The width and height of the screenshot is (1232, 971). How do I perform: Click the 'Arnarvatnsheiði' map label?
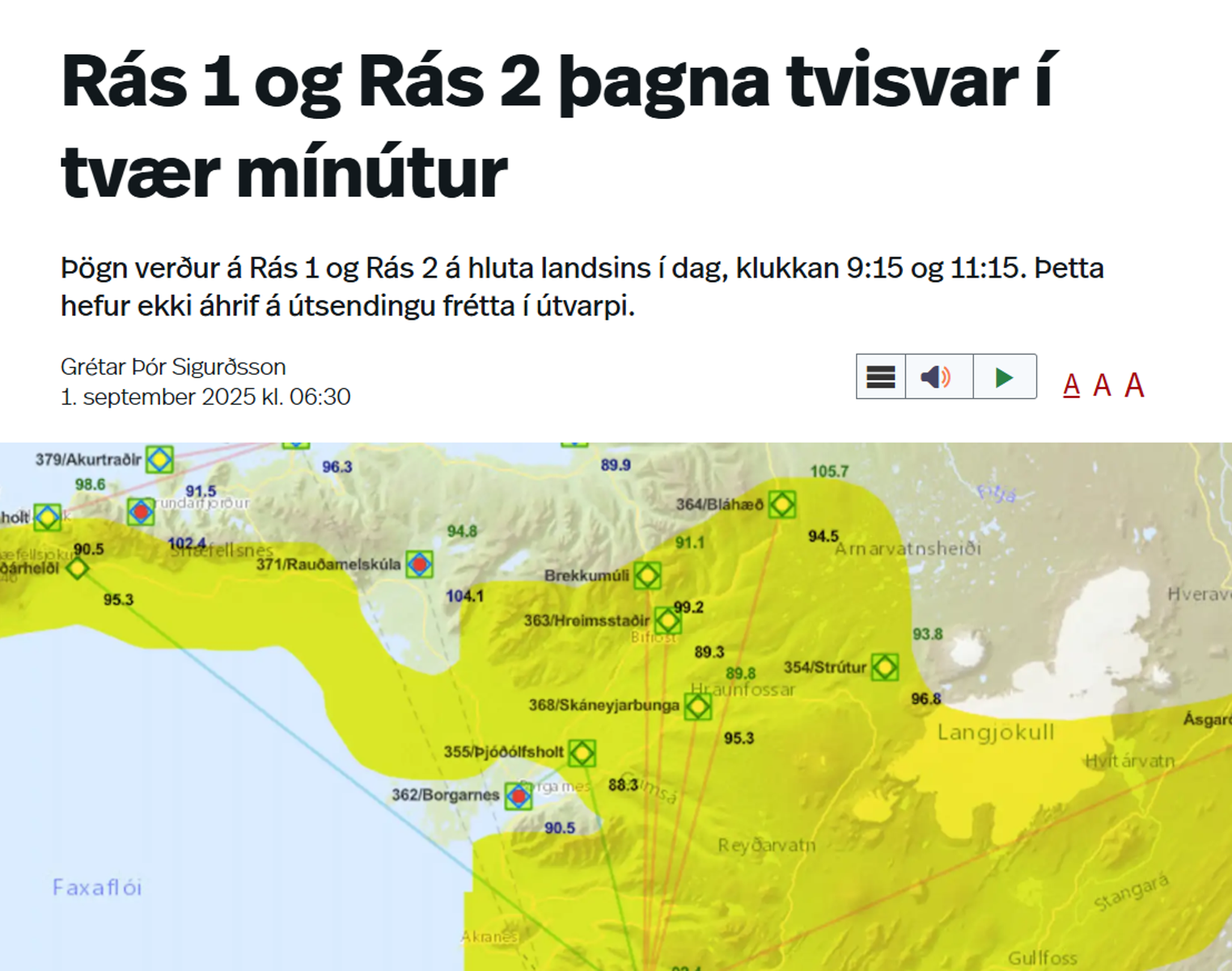pos(908,549)
